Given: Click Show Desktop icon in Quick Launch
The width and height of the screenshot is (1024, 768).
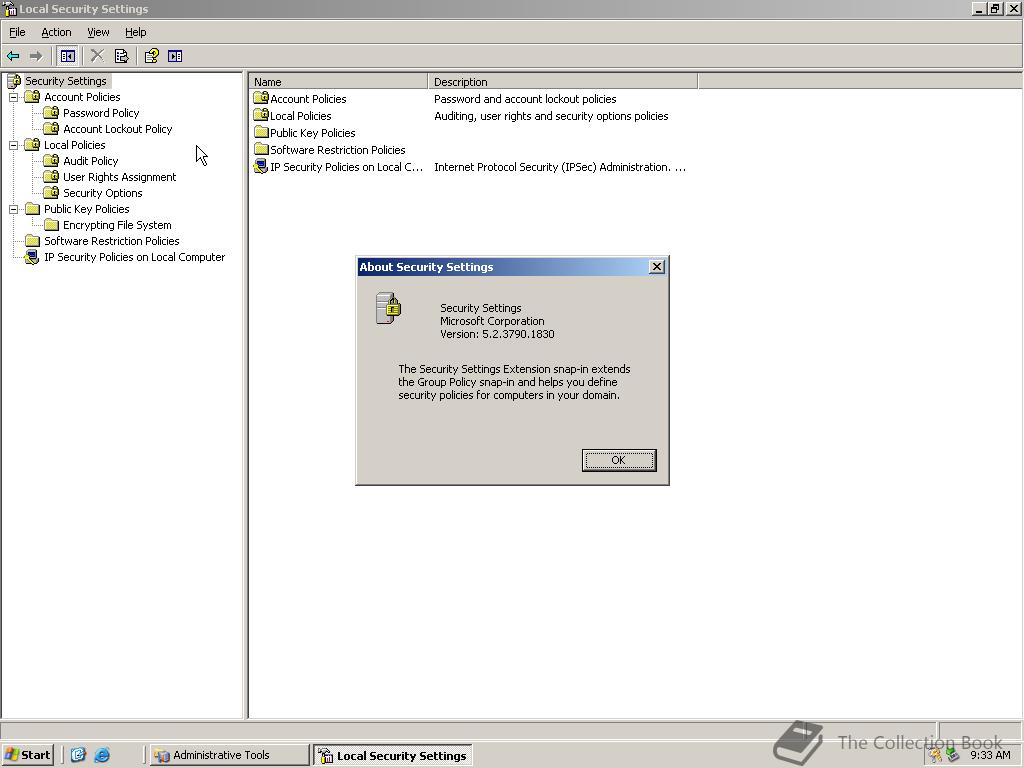Looking at the screenshot, I should tap(78, 755).
